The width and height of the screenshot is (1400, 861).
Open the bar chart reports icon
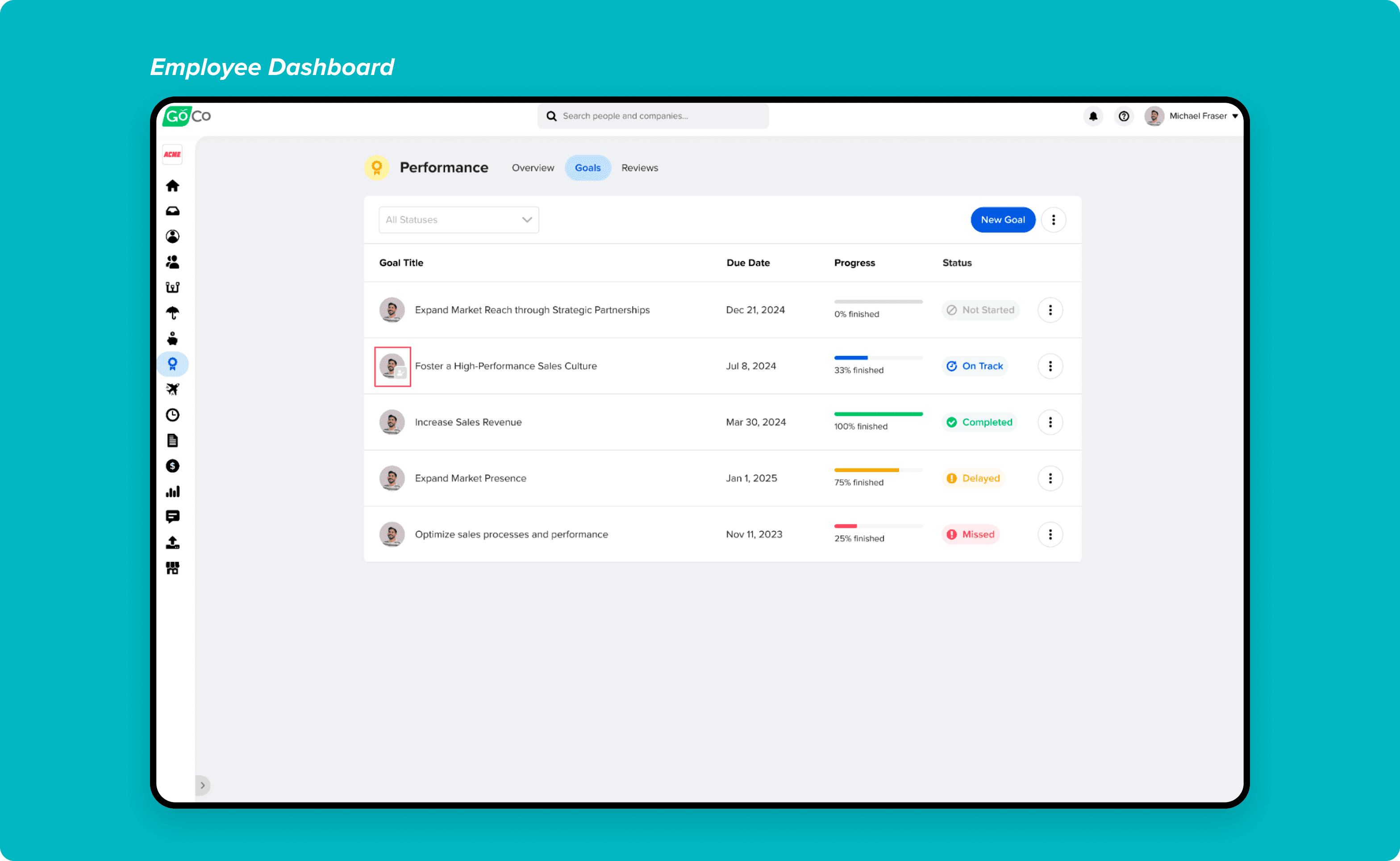tap(172, 491)
